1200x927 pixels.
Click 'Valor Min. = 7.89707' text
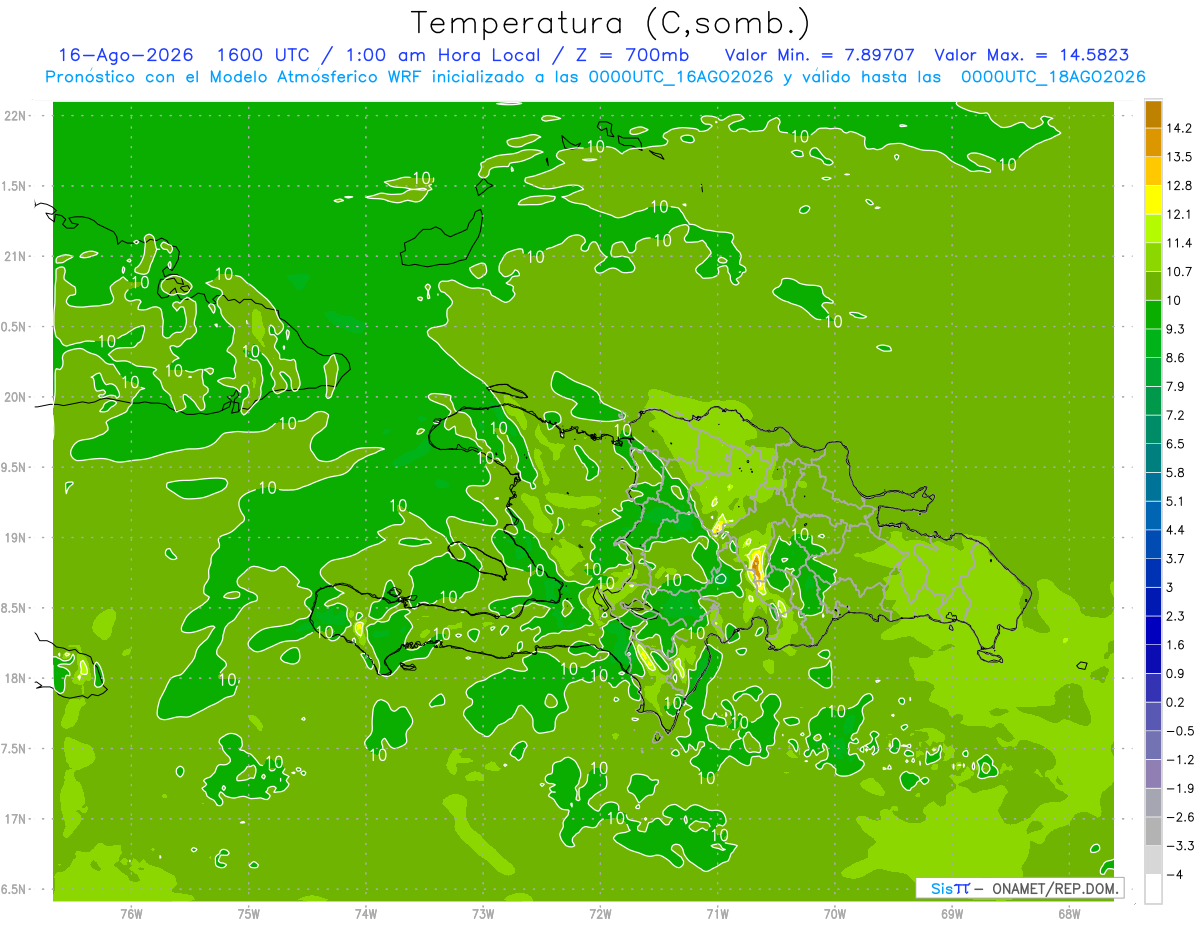point(819,55)
